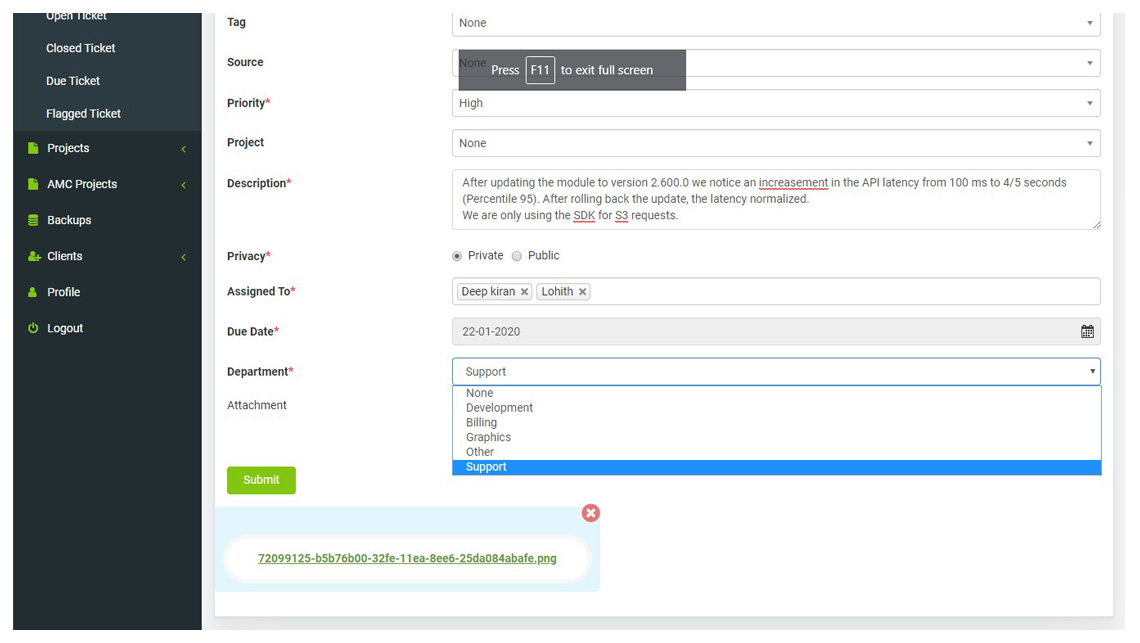The height and width of the screenshot is (643, 1140).
Task: Choose Graphics in Department list
Action: tap(776, 437)
